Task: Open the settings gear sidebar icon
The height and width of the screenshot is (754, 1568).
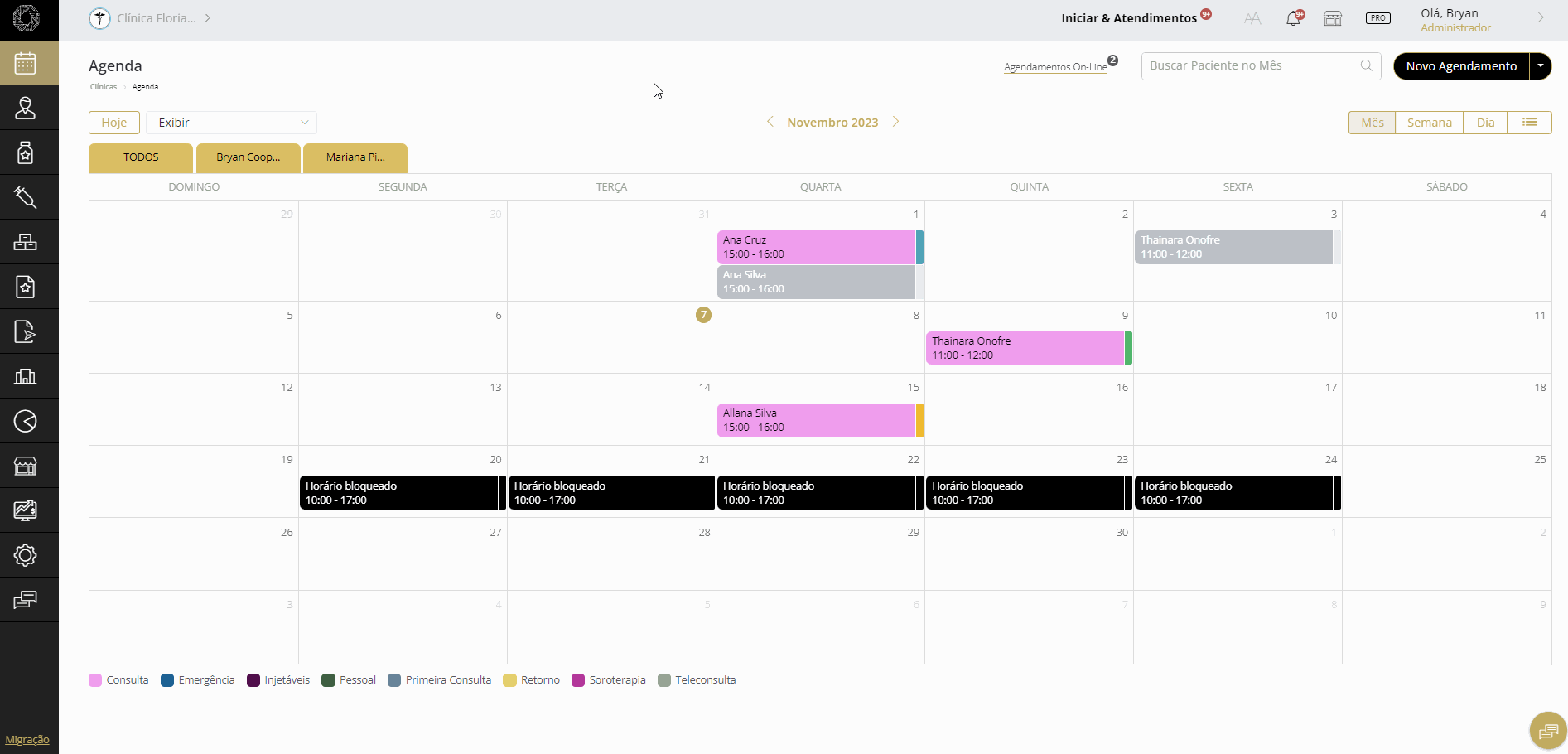Action: pos(26,555)
